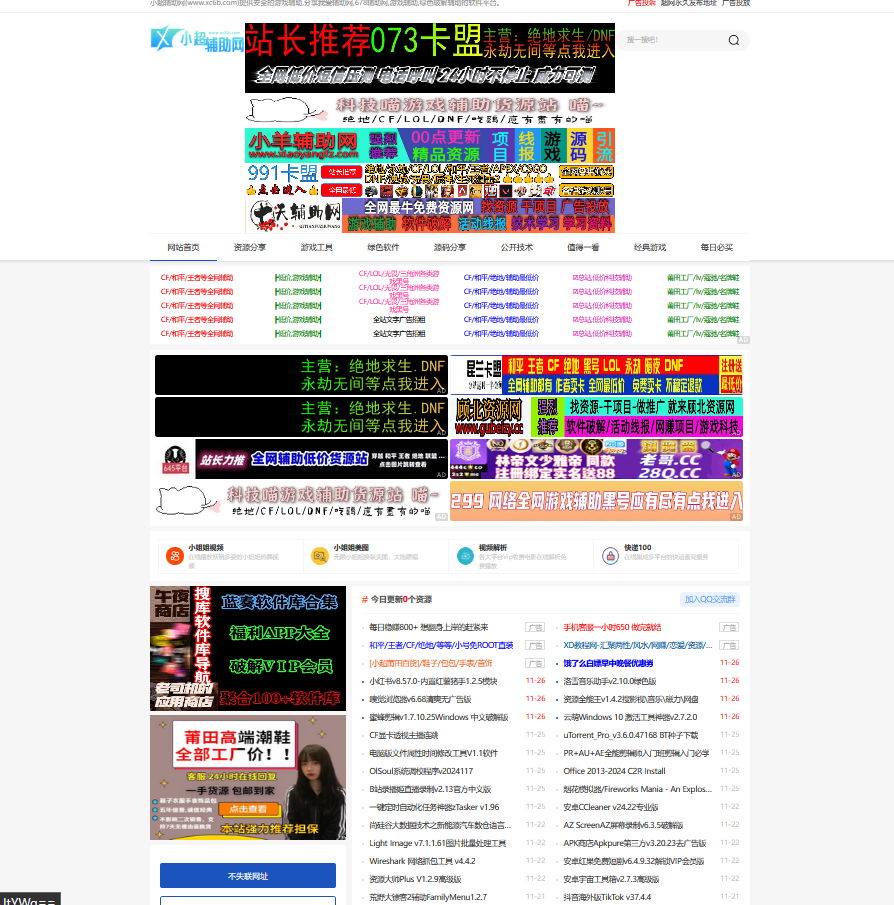
Task: Open the 资源全能王v1.4.2 post
Action: 631,699
